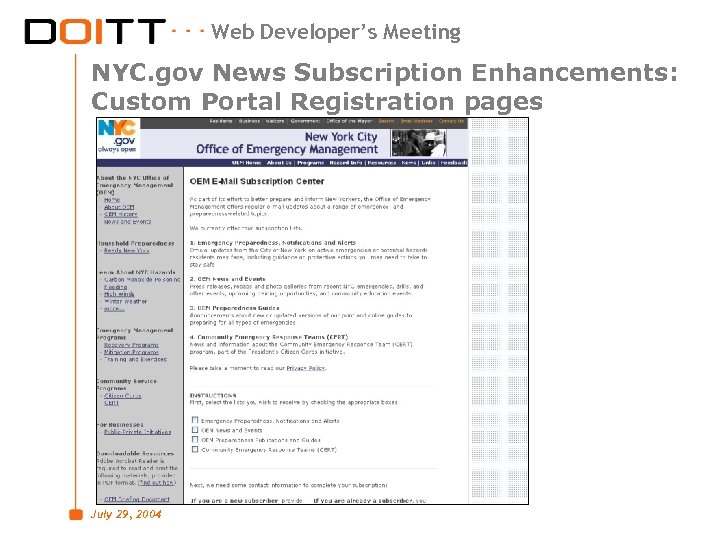Open News in blue menu
The height and width of the screenshot is (540, 720).
point(409,163)
